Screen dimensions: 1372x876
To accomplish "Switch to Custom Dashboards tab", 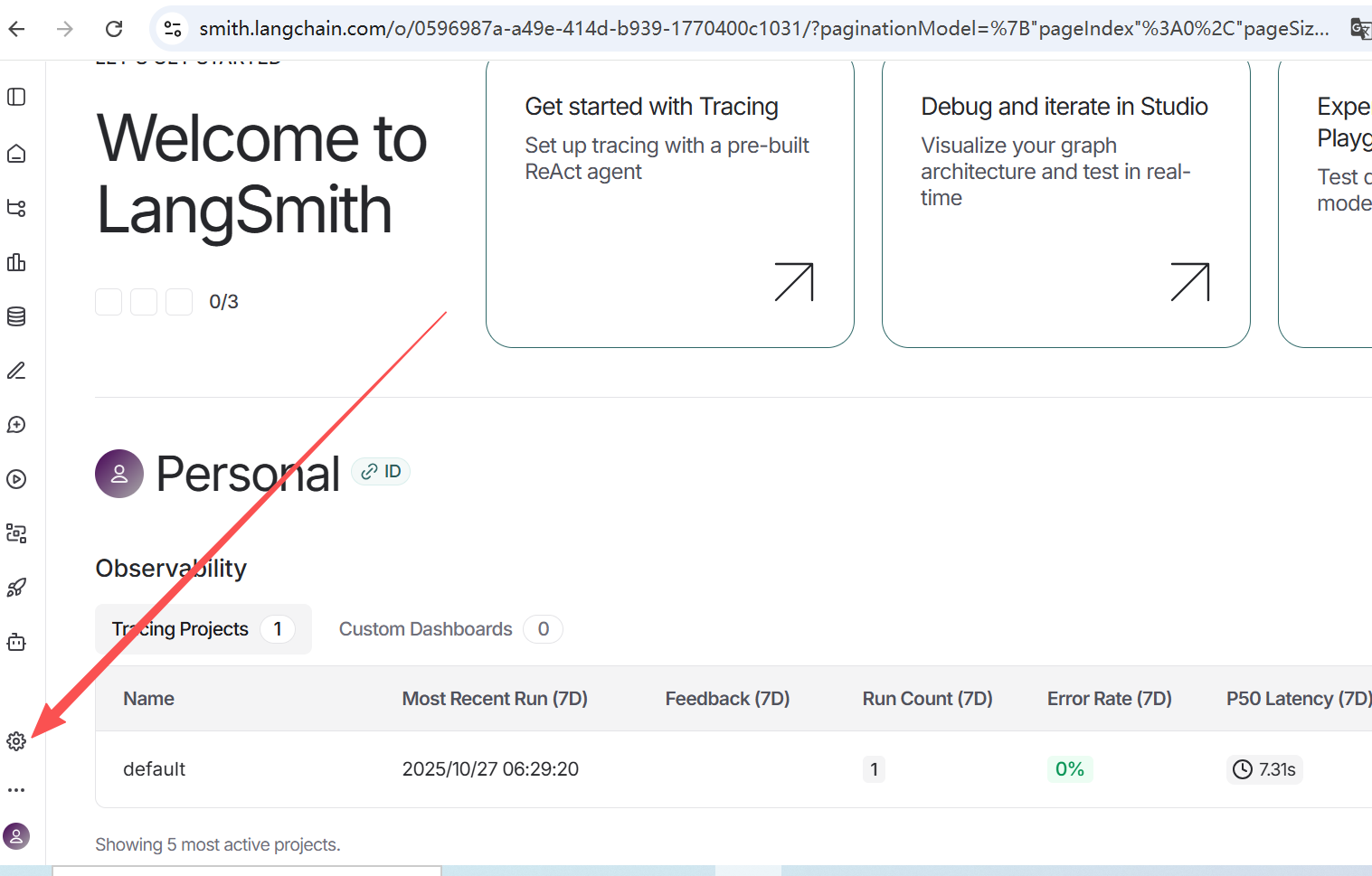I will click(450, 629).
